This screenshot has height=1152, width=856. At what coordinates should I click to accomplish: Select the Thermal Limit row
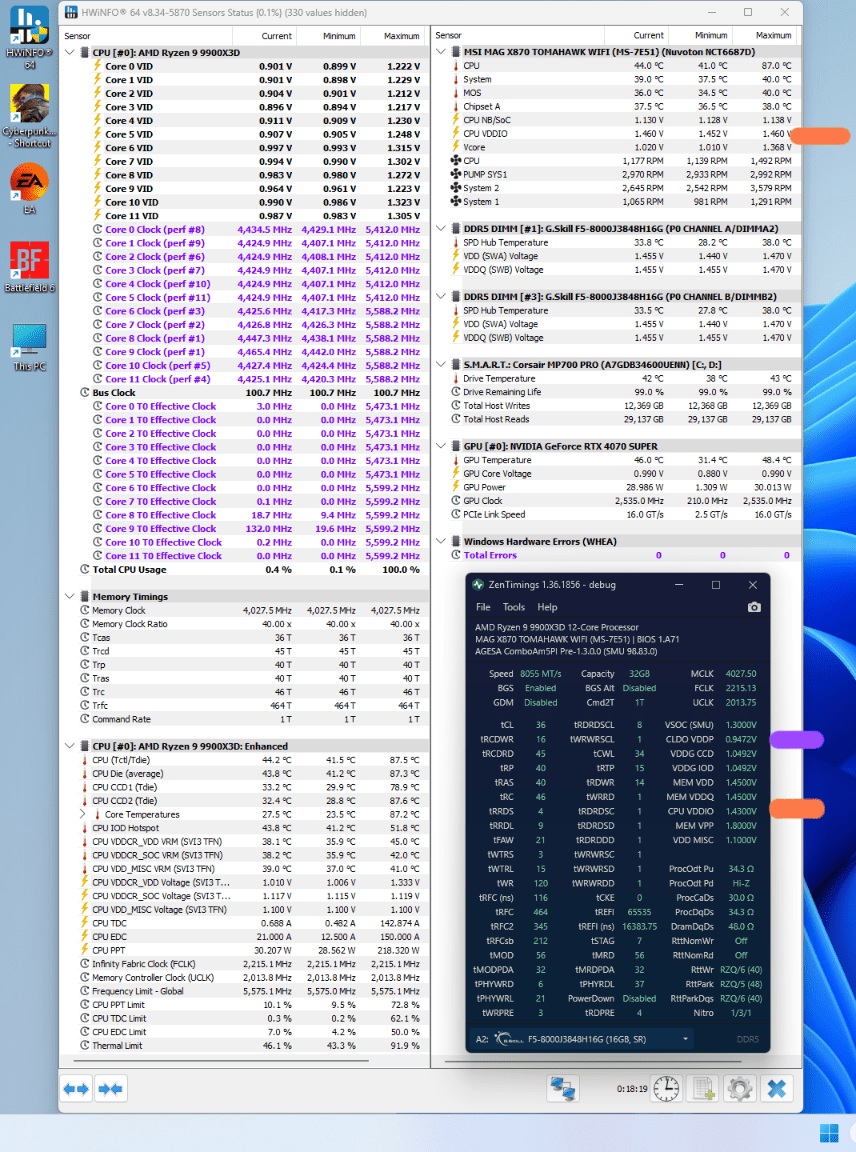point(245,1045)
